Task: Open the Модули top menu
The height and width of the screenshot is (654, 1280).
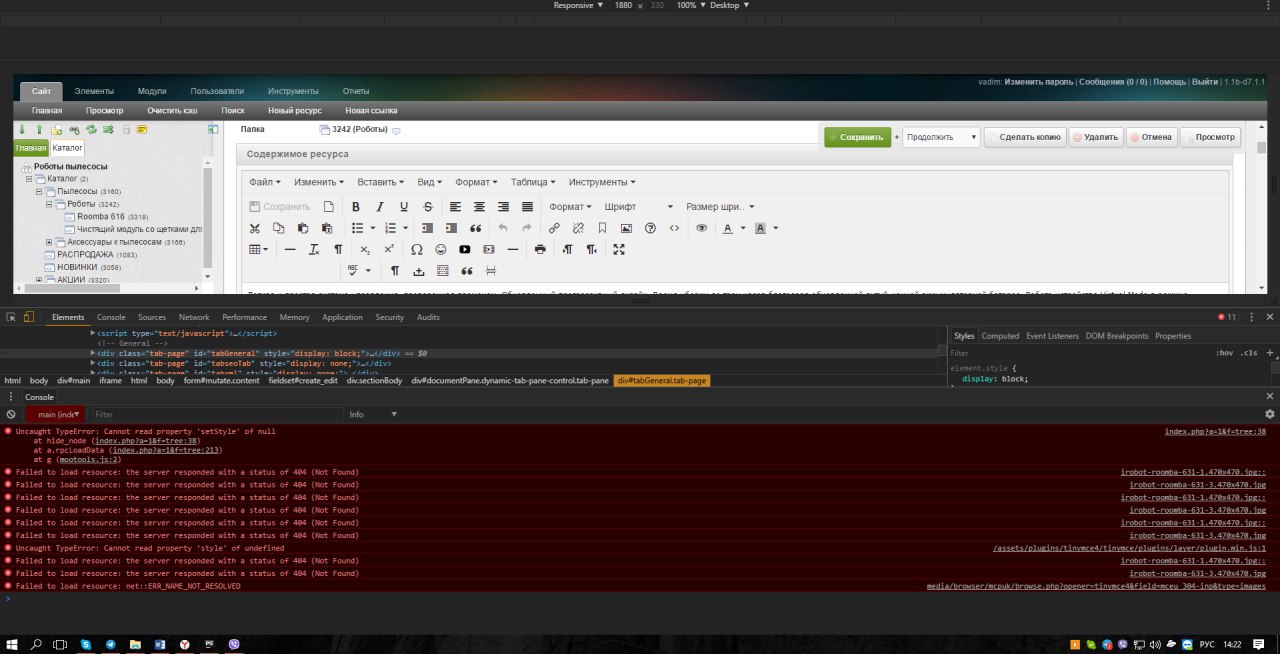Action: pyautogui.click(x=152, y=91)
